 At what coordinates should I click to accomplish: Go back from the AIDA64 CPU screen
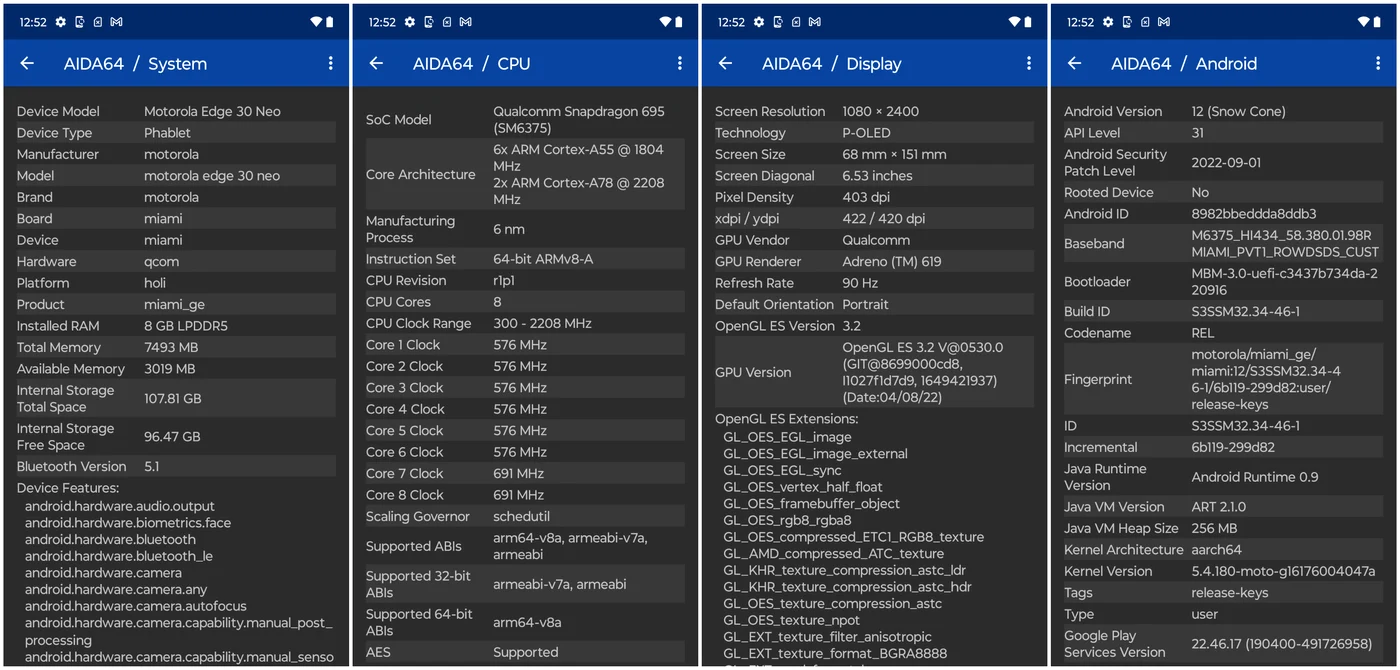[376, 63]
